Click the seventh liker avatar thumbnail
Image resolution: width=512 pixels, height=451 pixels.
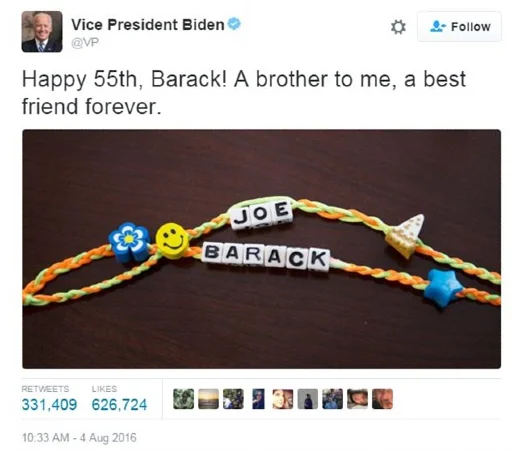[x=333, y=399]
